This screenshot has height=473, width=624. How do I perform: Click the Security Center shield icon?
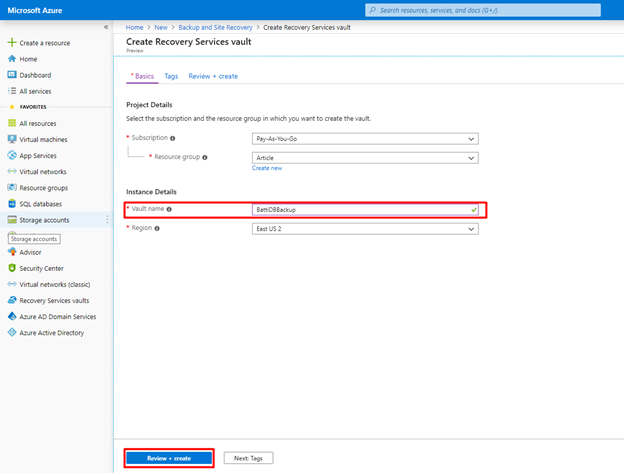click(12, 268)
